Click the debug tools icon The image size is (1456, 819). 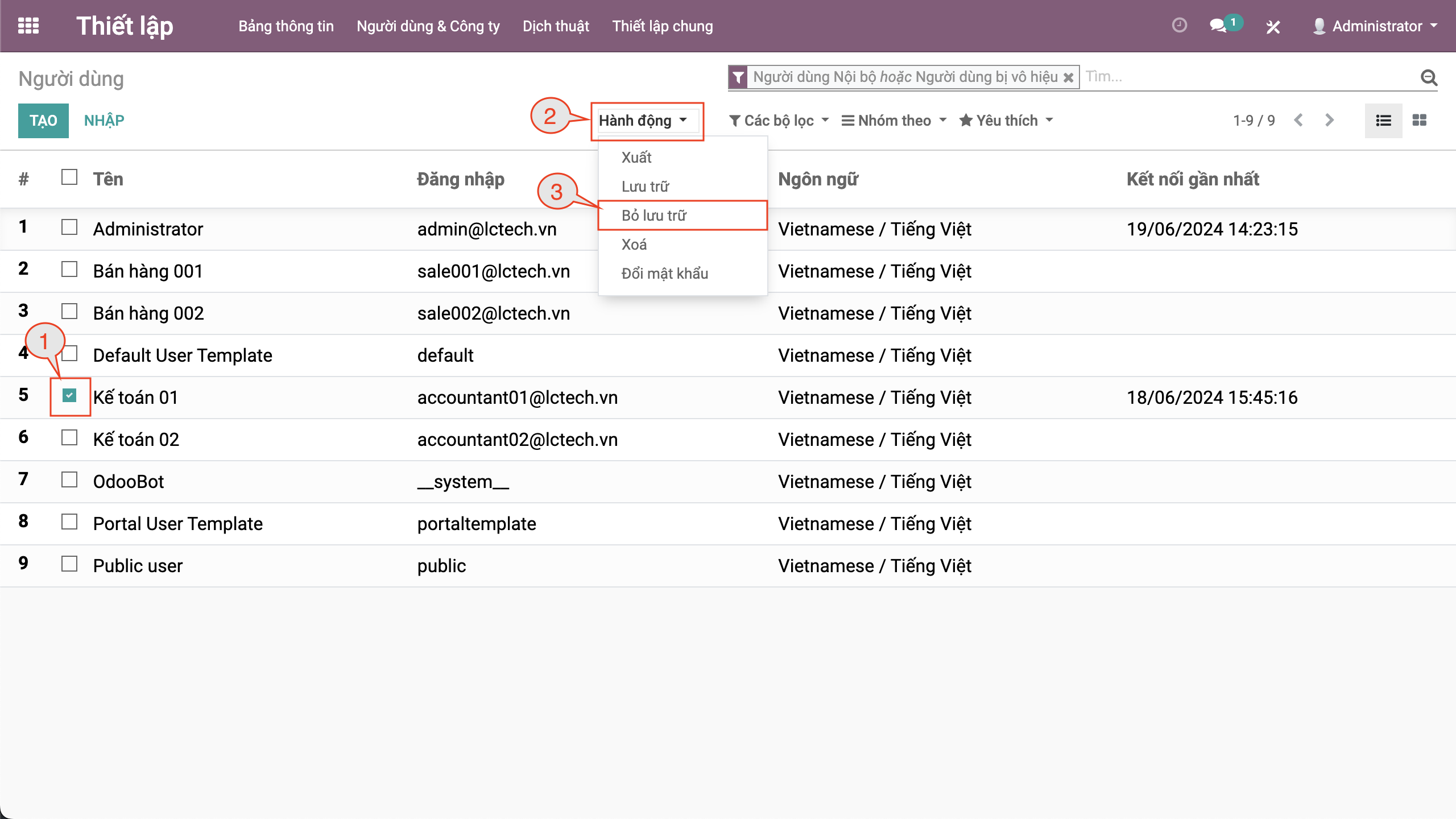click(x=1273, y=27)
